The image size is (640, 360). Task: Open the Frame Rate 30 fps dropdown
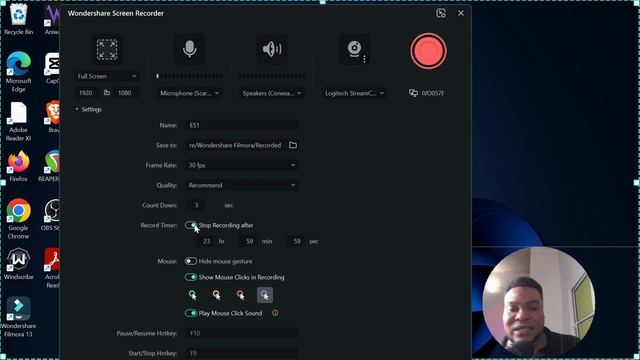coord(242,165)
